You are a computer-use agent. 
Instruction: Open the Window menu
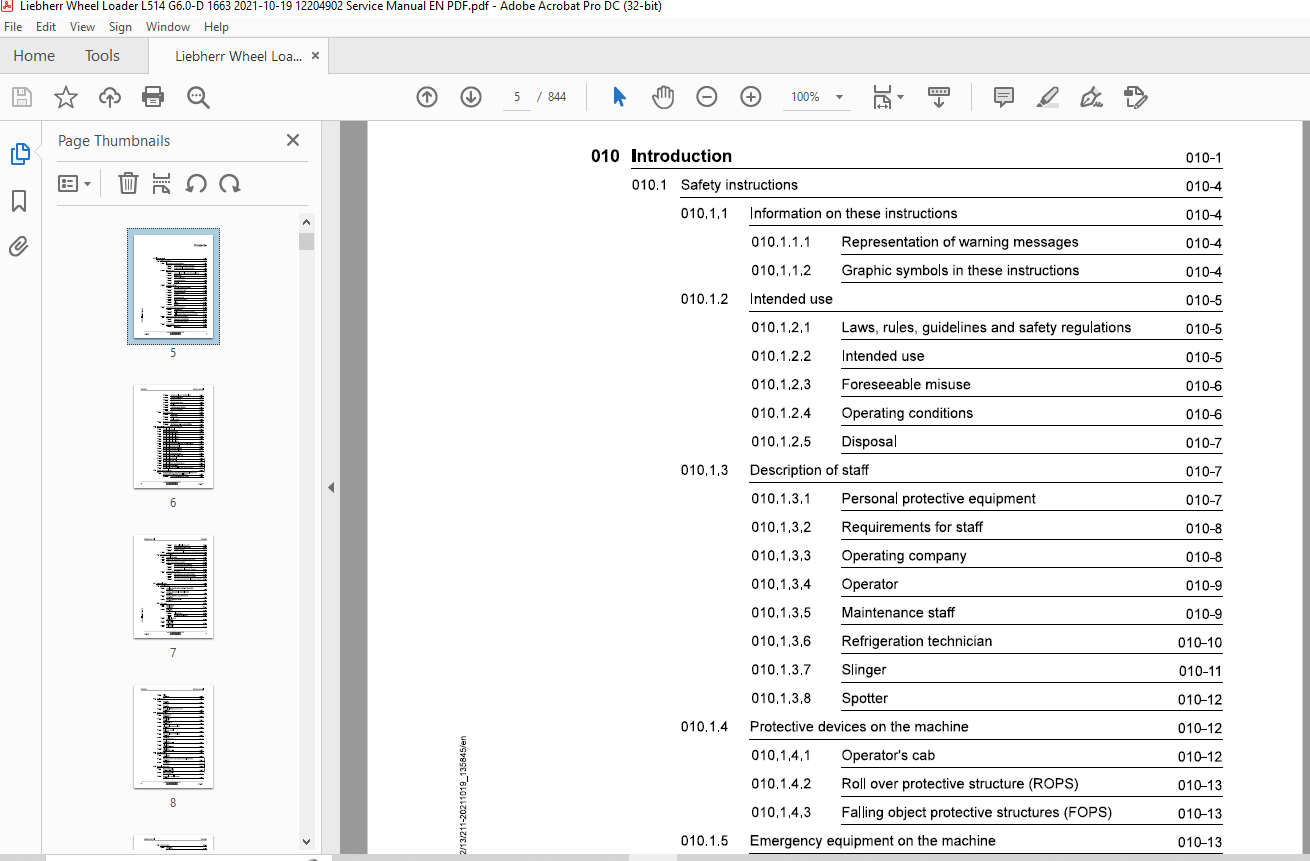[x=168, y=27]
